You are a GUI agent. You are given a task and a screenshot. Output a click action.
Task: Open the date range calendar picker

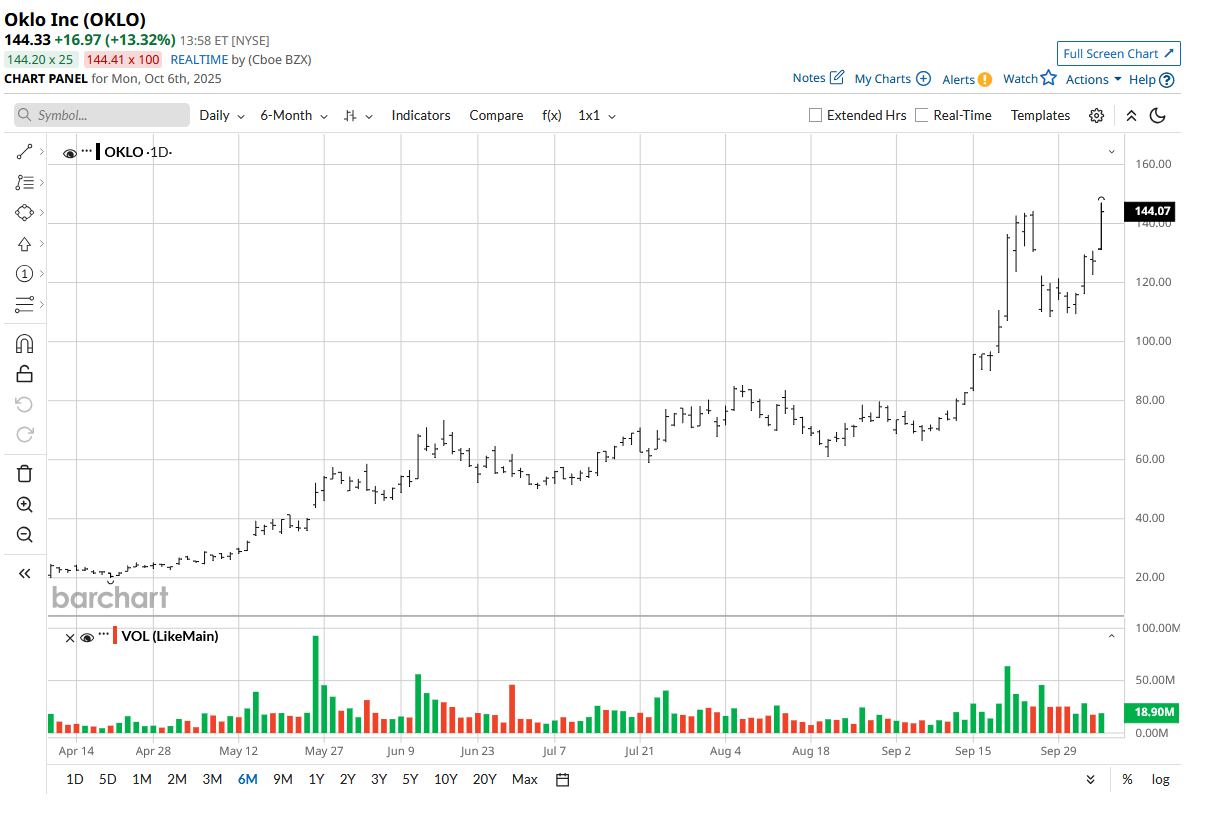tap(562, 780)
